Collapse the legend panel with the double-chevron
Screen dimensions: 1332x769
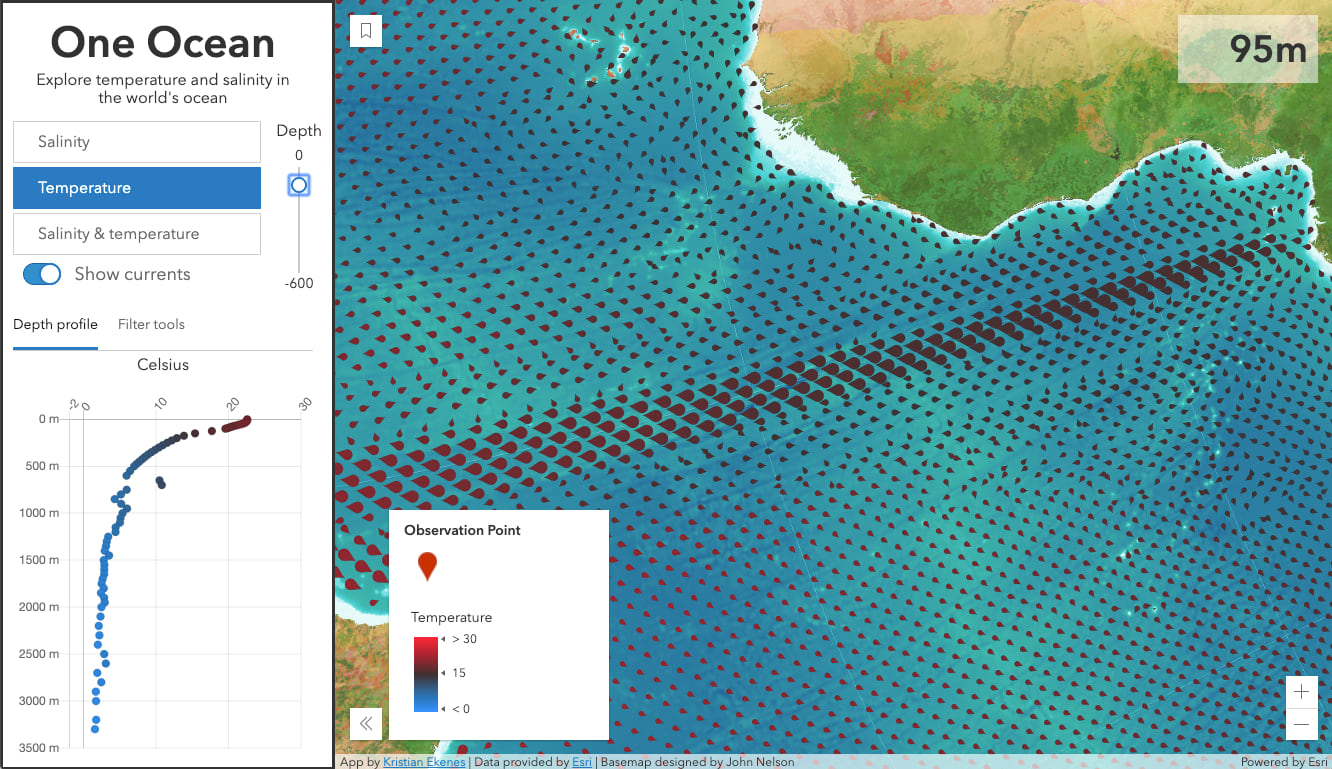(366, 724)
